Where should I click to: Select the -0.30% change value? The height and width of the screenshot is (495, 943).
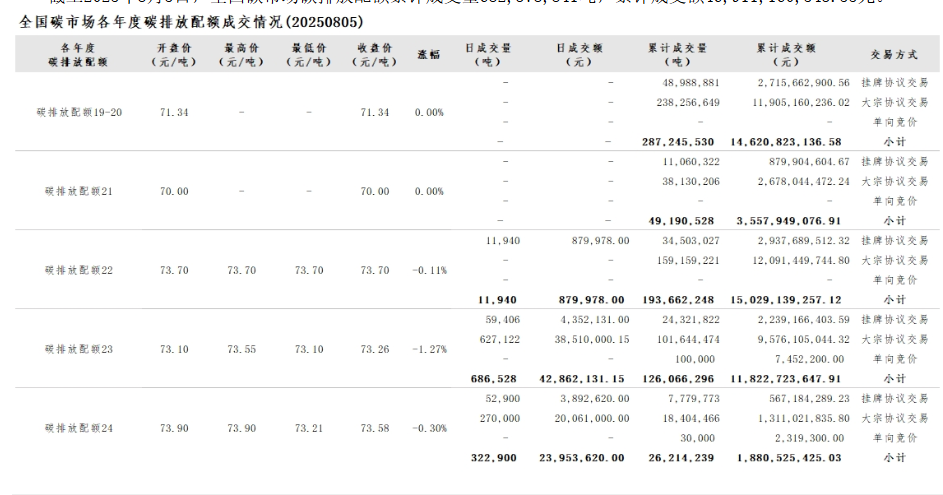pos(429,428)
